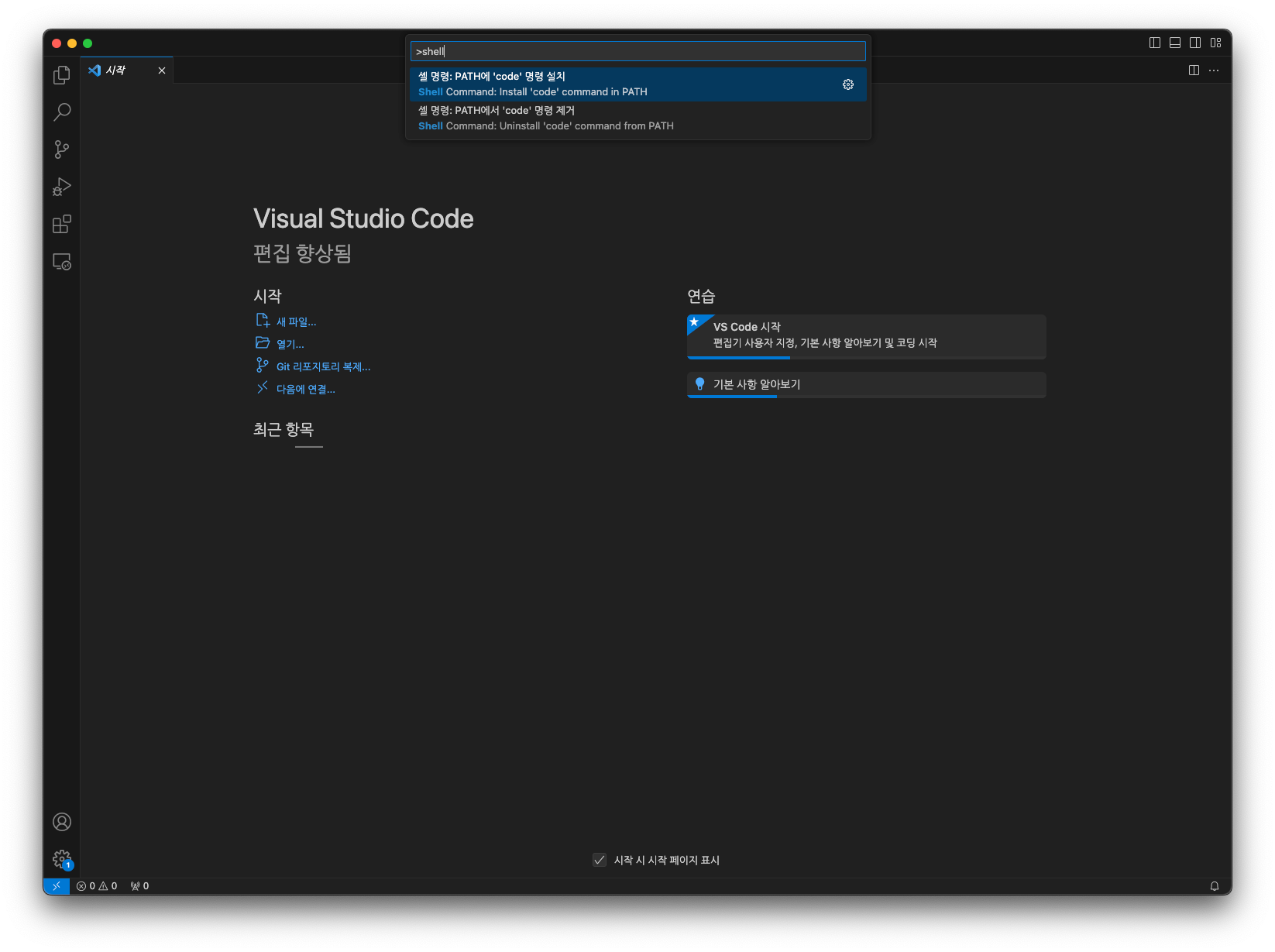Click the lightbulb icon on 기본 사항 알아보기
The image size is (1275, 952).
700,383
